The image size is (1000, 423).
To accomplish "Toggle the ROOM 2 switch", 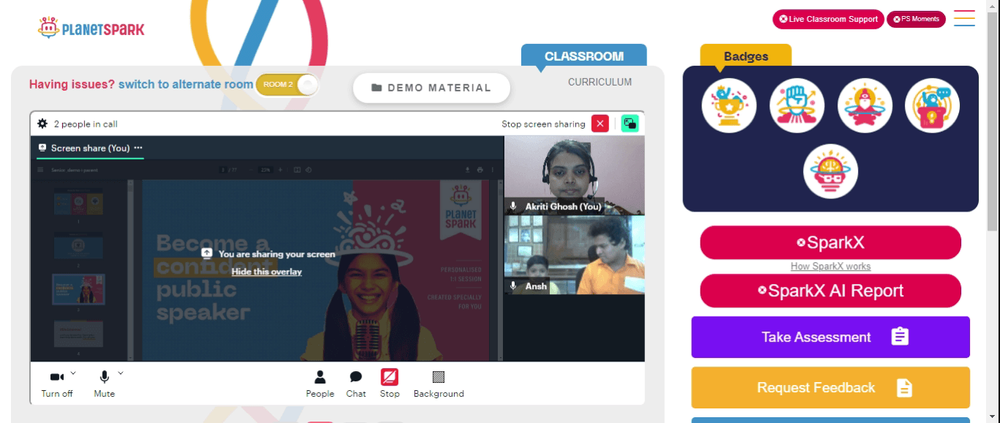I will tap(287, 85).
